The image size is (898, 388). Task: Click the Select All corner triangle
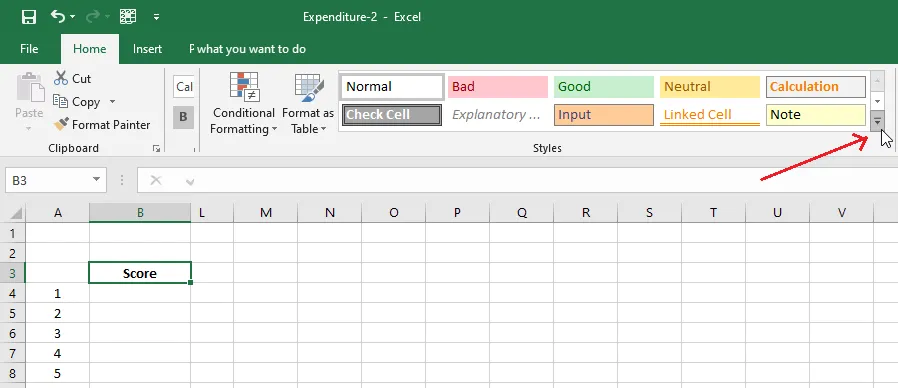(x=16, y=213)
